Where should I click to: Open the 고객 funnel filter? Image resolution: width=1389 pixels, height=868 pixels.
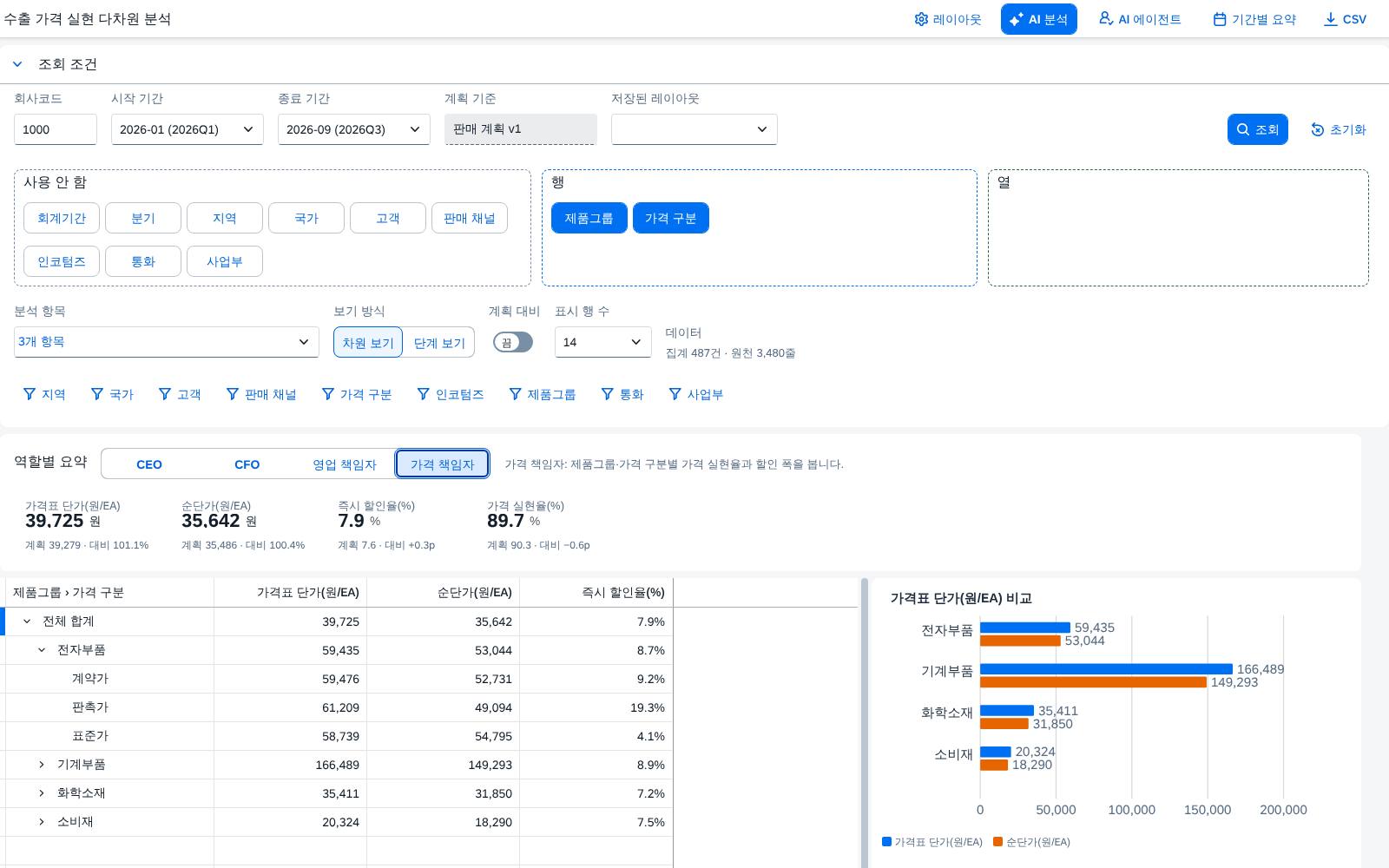[180, 394]
